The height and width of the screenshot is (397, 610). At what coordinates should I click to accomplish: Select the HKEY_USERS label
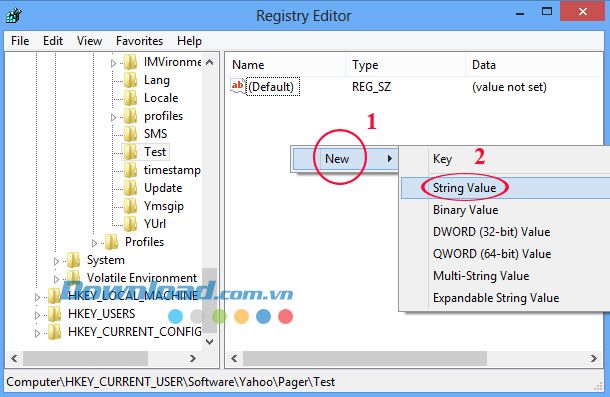[x=102, y=314]
